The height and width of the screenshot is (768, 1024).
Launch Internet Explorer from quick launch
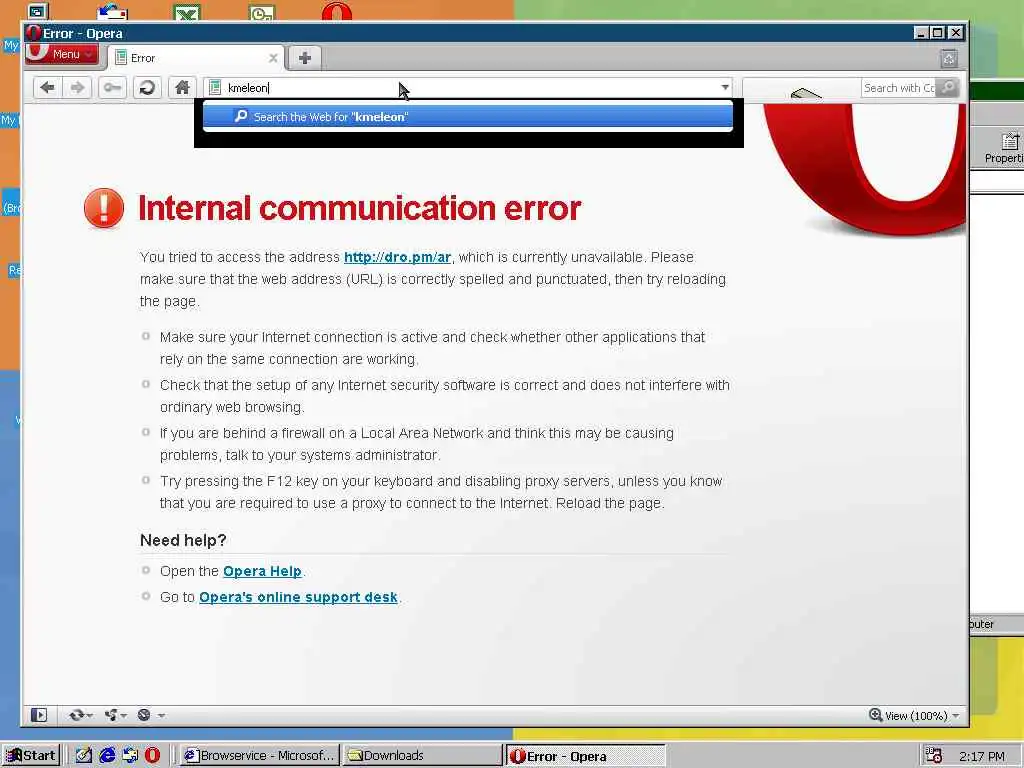click(x=107, y=756)
